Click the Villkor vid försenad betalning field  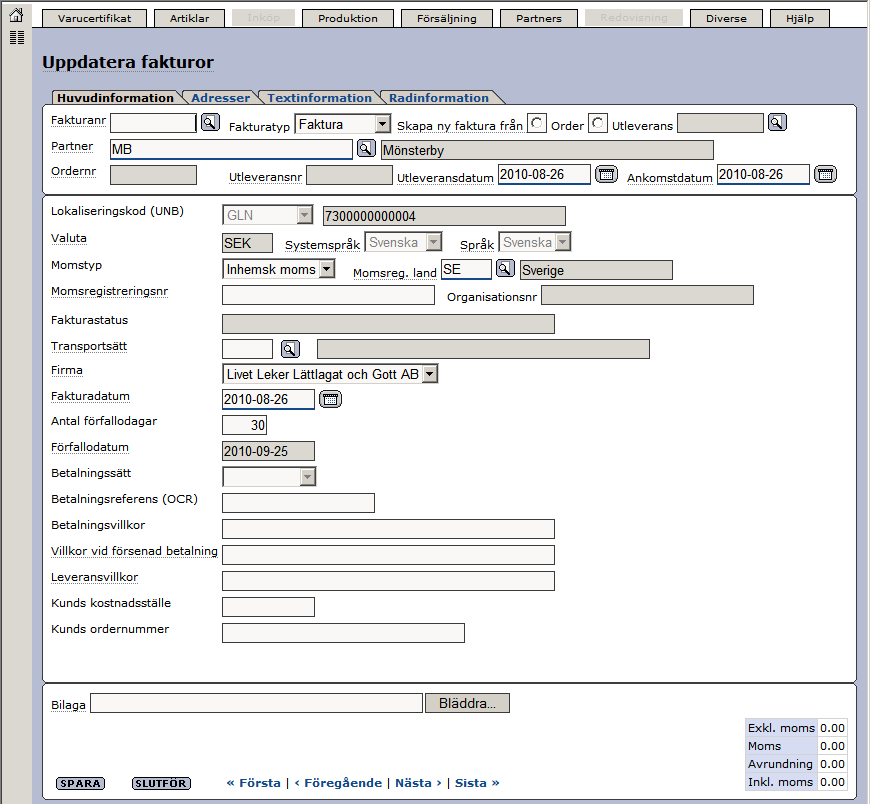click(388, 555)
